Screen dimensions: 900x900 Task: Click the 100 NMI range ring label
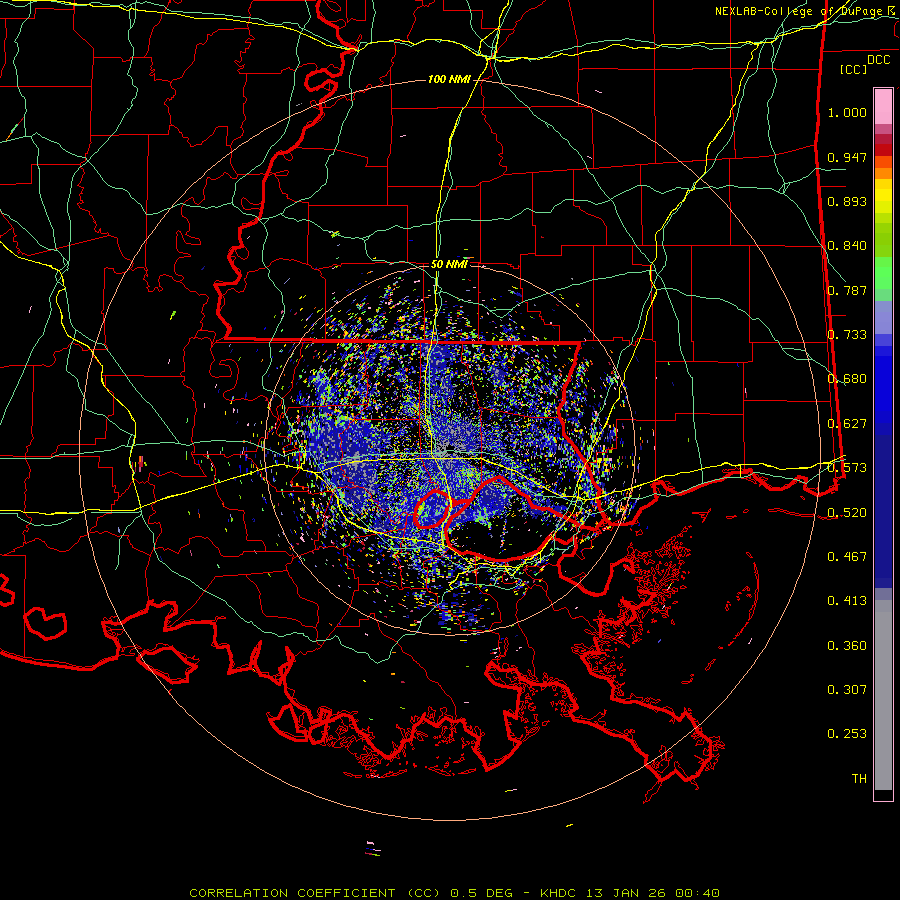(x=449, y=79)
